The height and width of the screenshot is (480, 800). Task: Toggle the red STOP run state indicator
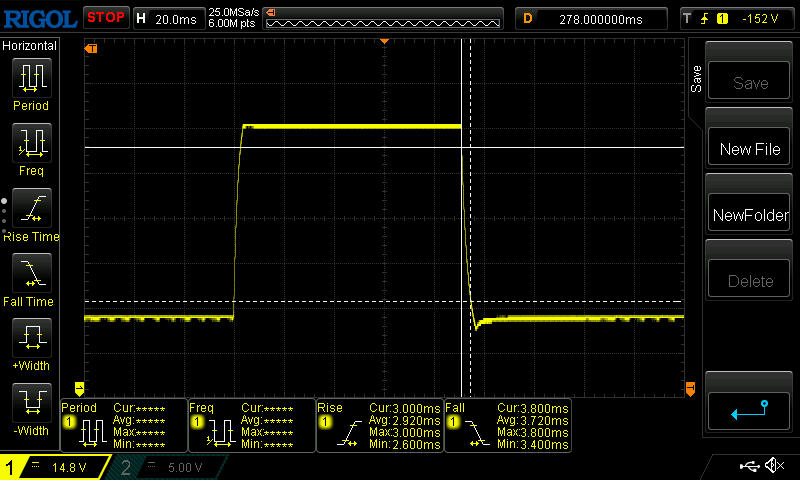point(105,17)
